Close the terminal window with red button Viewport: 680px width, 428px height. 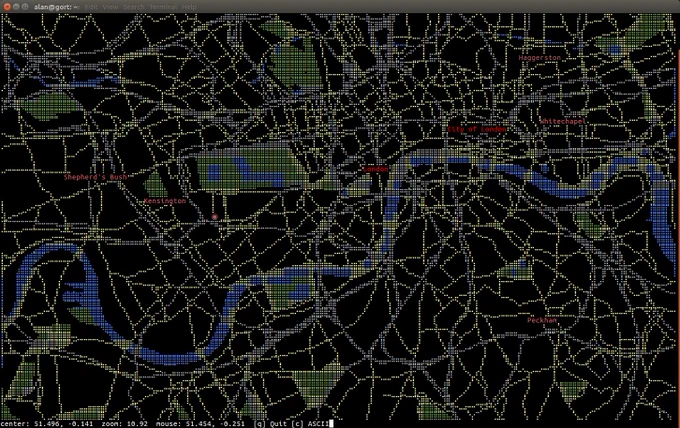click(7, 7)
